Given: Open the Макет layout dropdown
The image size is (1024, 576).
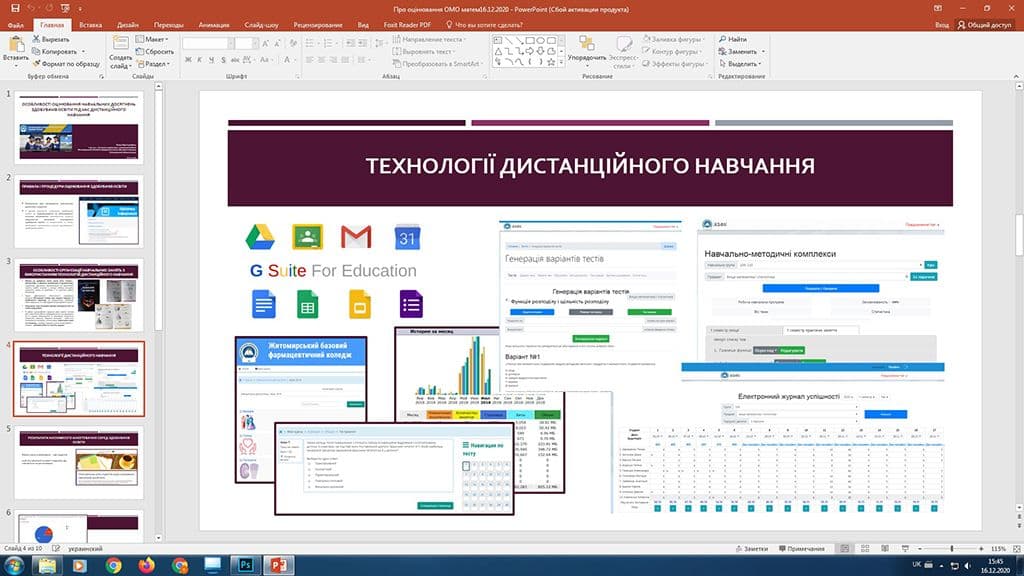Looking at the screenshot, I should 152,39.
